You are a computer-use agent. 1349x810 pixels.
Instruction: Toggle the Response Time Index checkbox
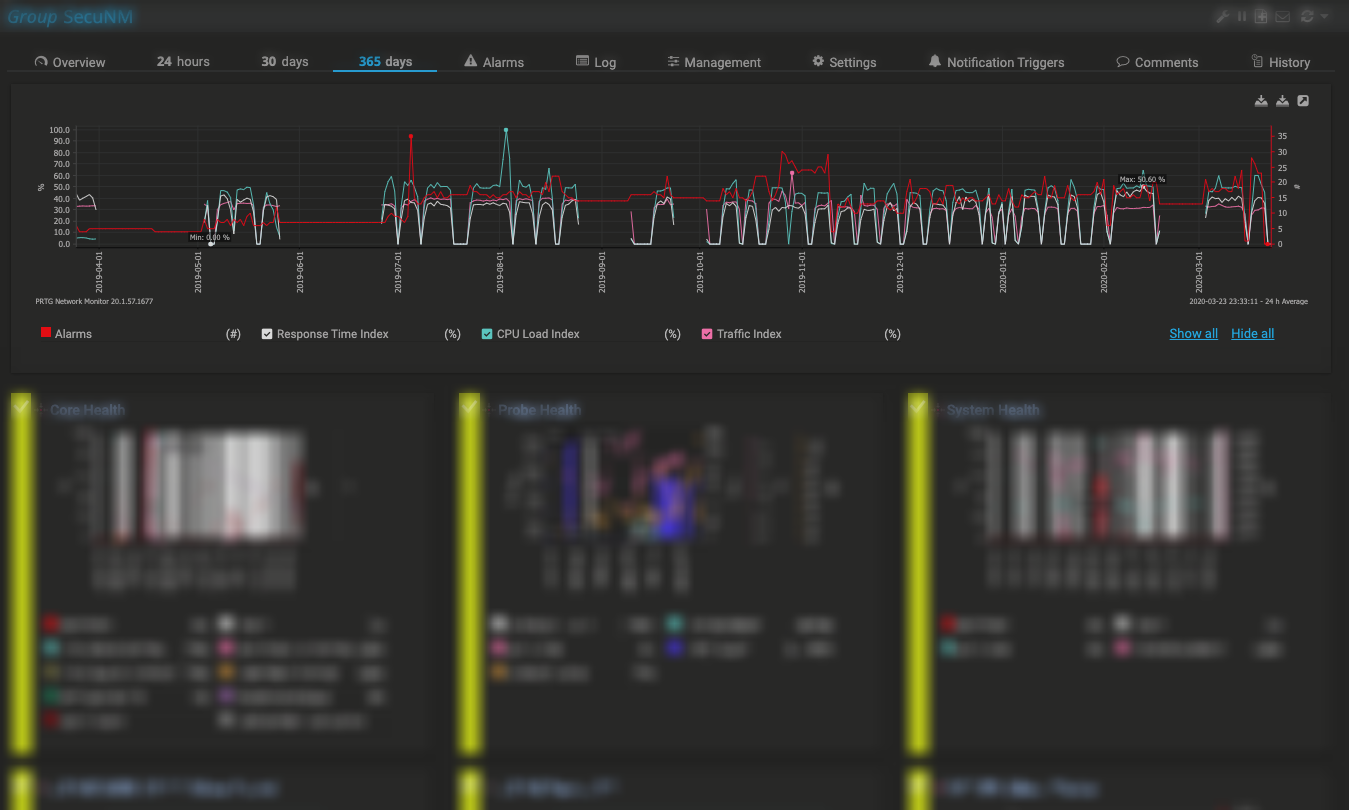tap(267, 334)
